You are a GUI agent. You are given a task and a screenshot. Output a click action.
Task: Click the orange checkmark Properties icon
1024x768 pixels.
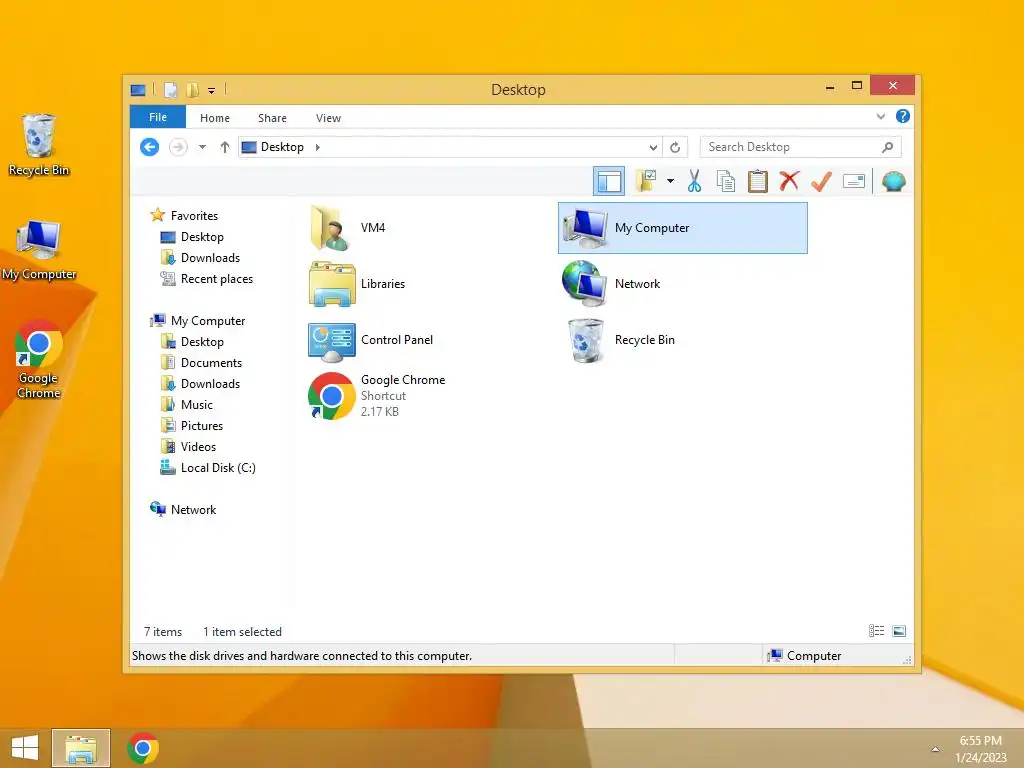coord(822,181)
